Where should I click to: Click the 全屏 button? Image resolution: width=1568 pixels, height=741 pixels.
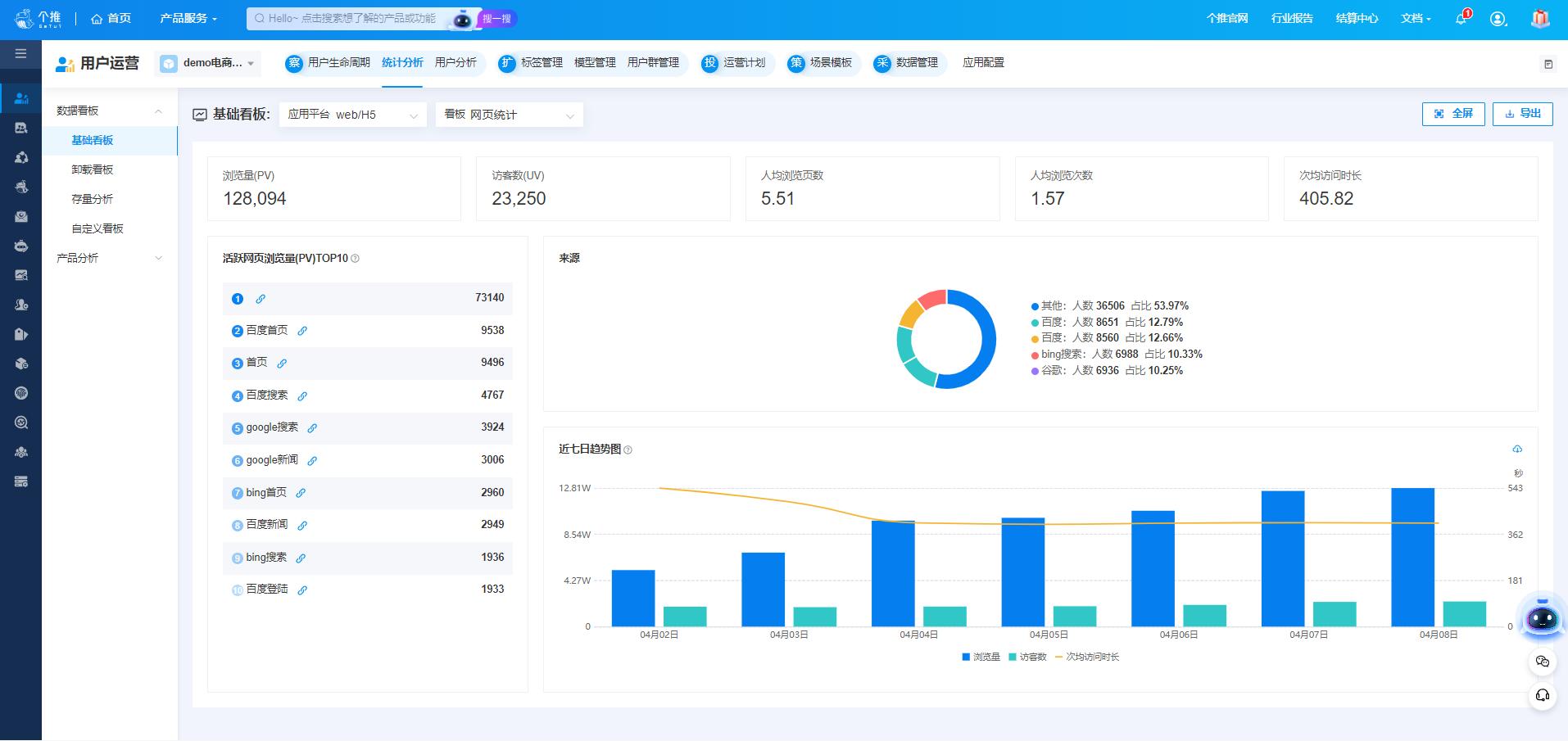point(1453,114)
